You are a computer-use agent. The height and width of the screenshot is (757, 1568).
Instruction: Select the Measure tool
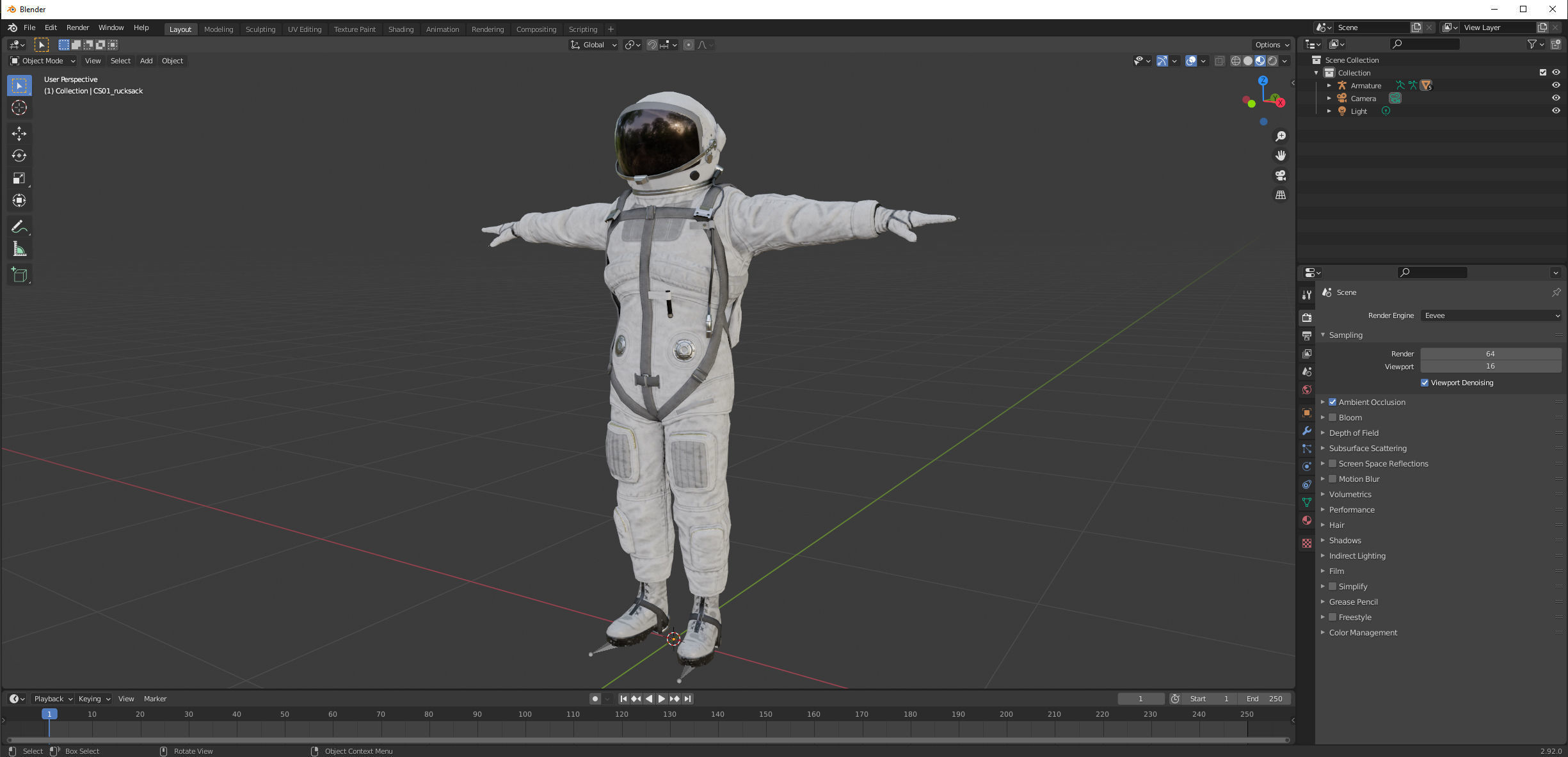[x=19, y=249]
